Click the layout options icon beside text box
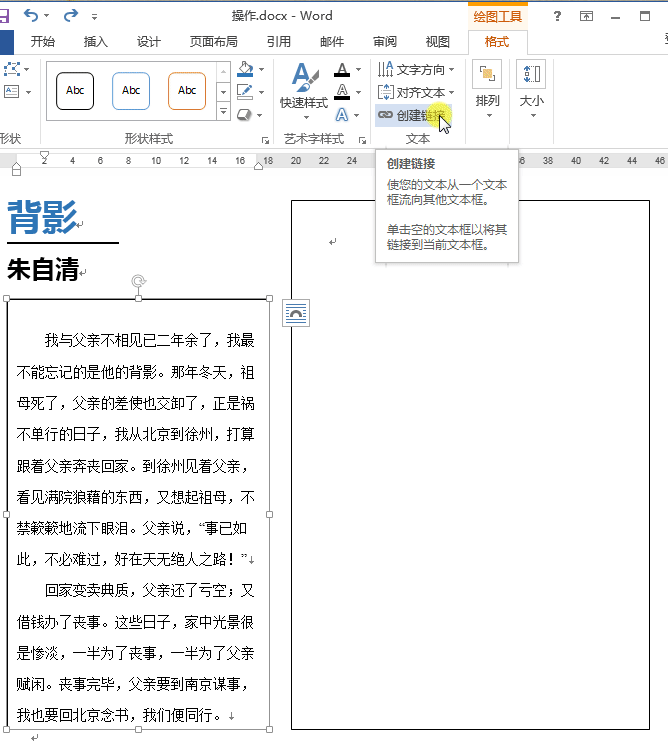This screenshot has width=668, height=747. (296, 313)
